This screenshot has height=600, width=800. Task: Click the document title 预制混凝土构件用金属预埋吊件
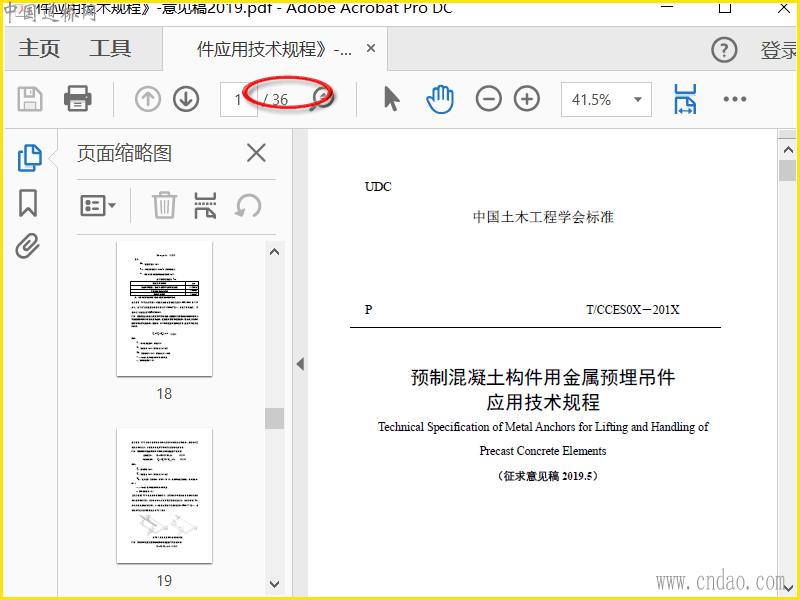tap(543, 378)
